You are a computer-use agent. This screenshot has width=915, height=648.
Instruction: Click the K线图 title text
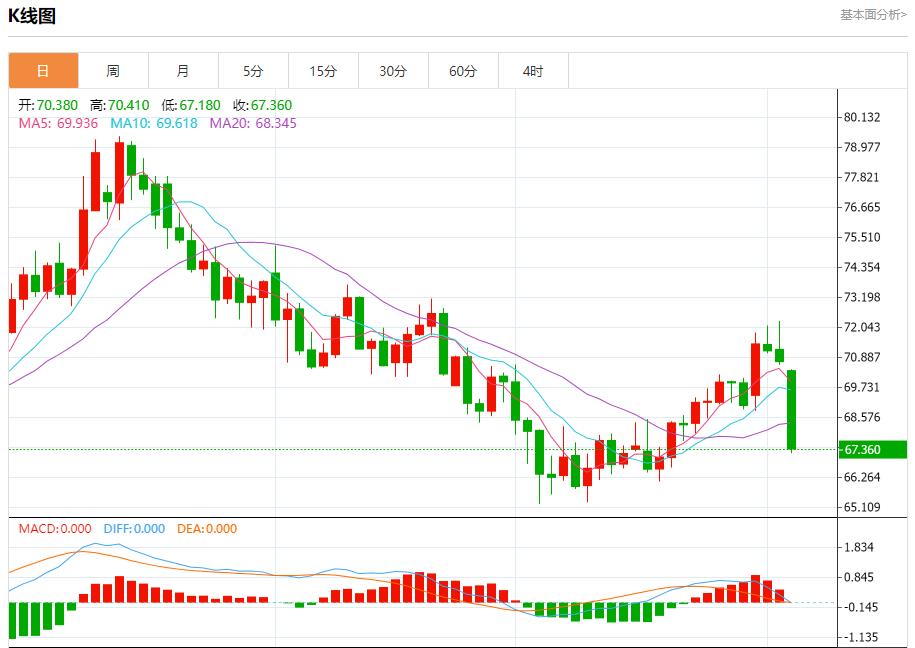pyautogui.click(x=32, y=16)
